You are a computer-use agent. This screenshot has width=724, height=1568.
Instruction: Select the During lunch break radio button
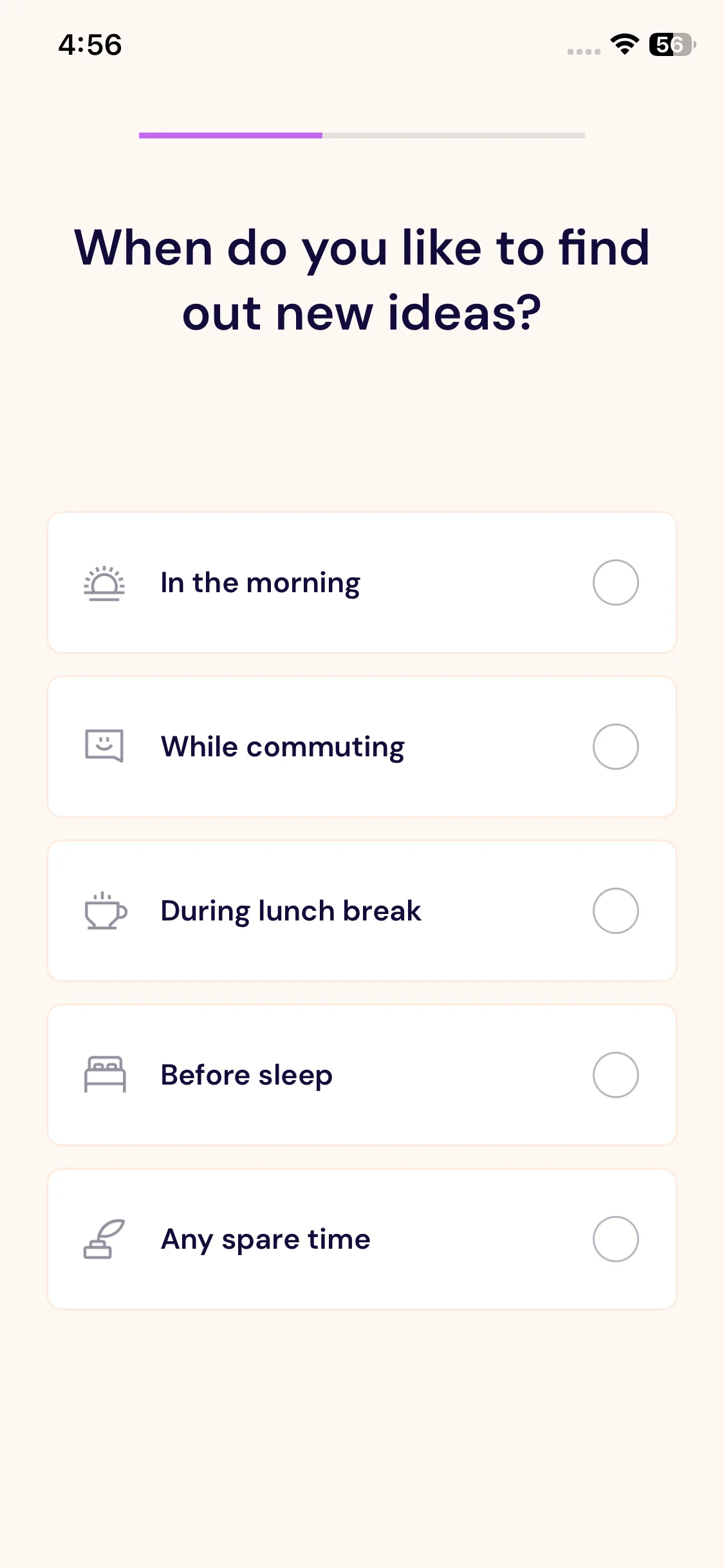(615, 911)
